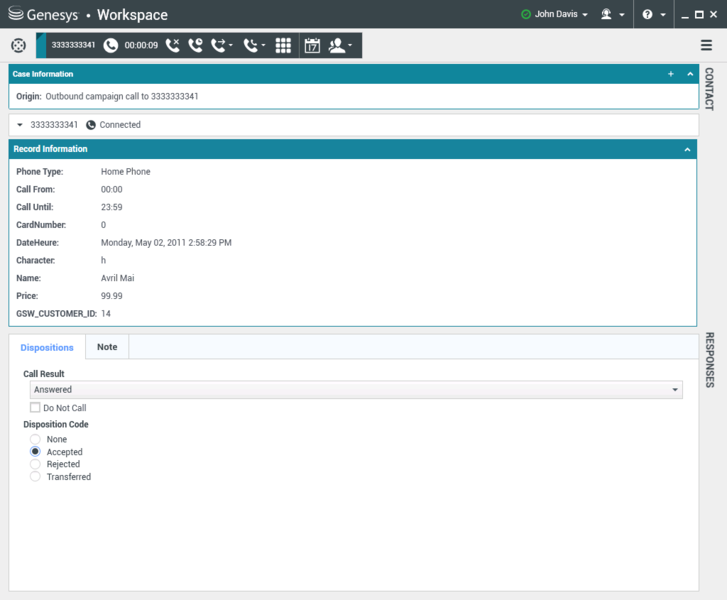Click the Call From value 00:00
727x600 pixels.
(112, 189)
